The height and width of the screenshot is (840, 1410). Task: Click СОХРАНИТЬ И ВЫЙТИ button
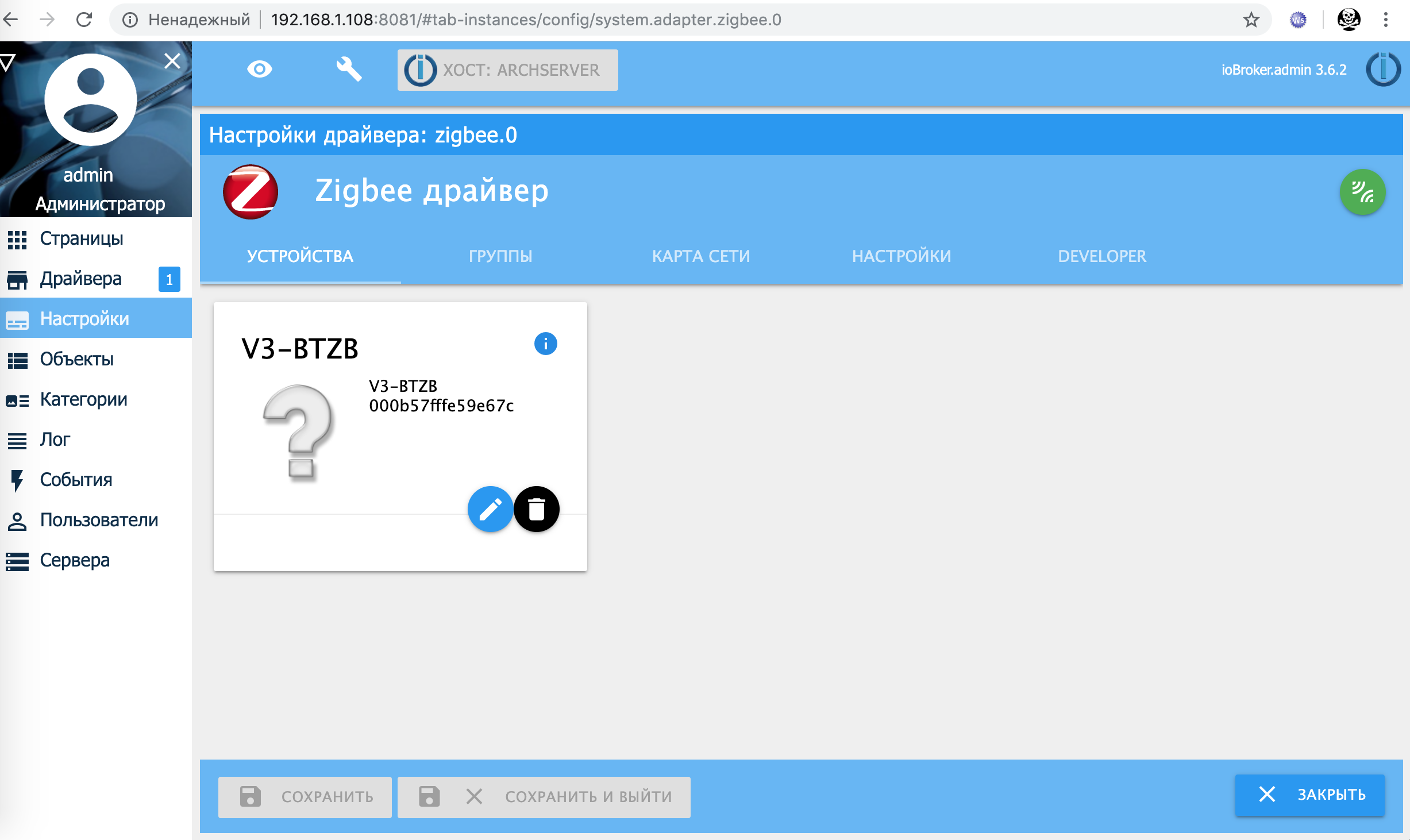(544, 797)
